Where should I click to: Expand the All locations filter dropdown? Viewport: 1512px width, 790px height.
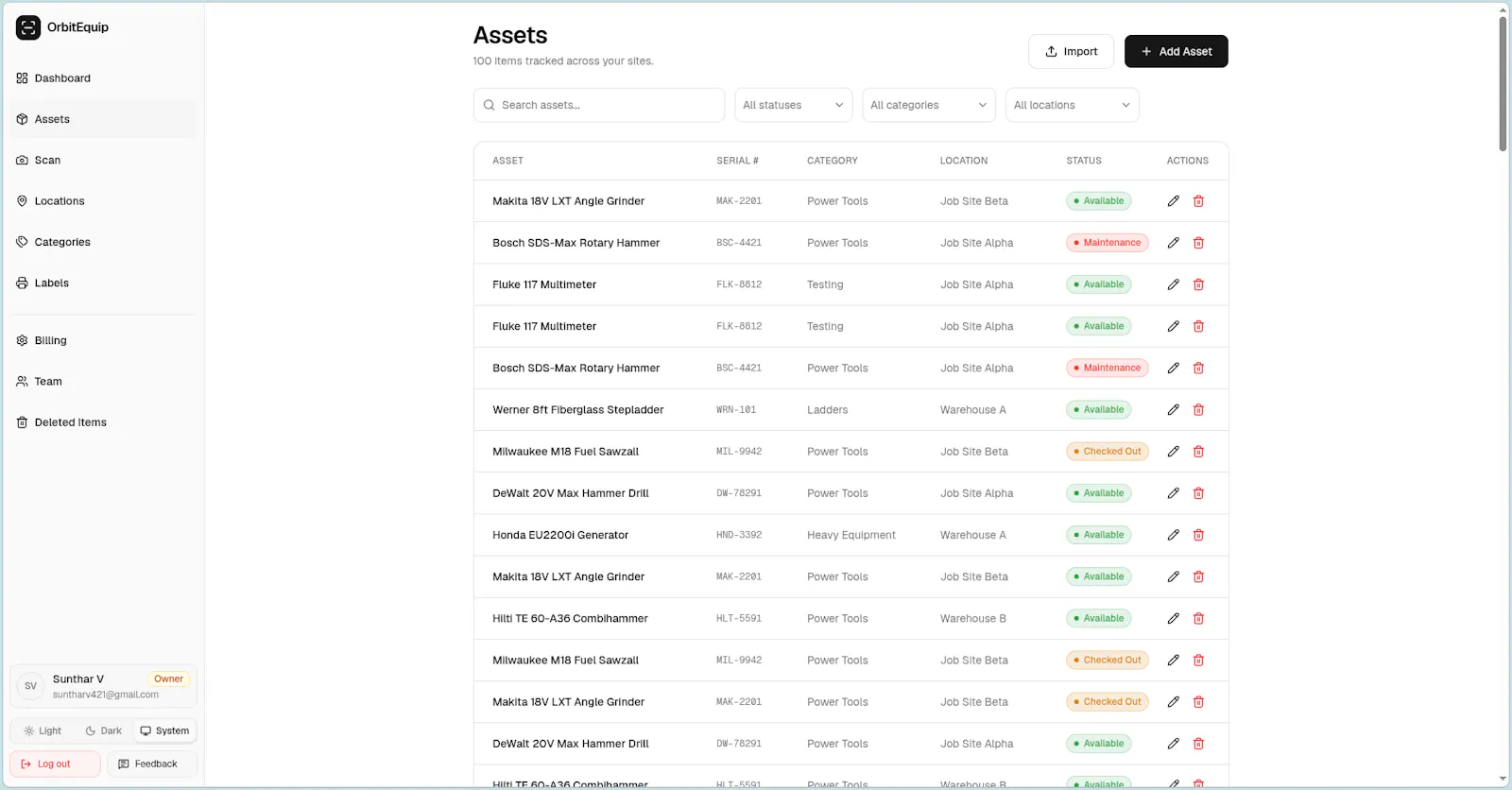pyautogui.click(x=1073, y=105)
